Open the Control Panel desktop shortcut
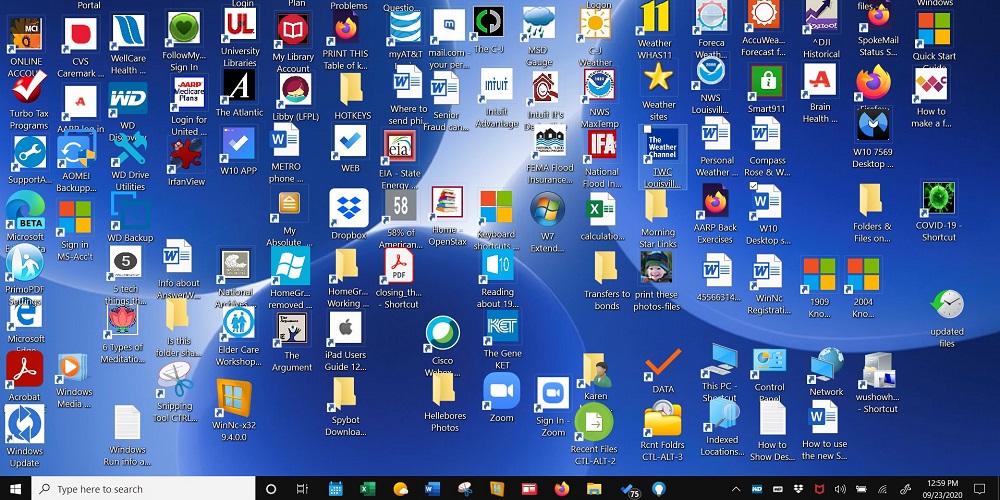 tap(769, 364)
